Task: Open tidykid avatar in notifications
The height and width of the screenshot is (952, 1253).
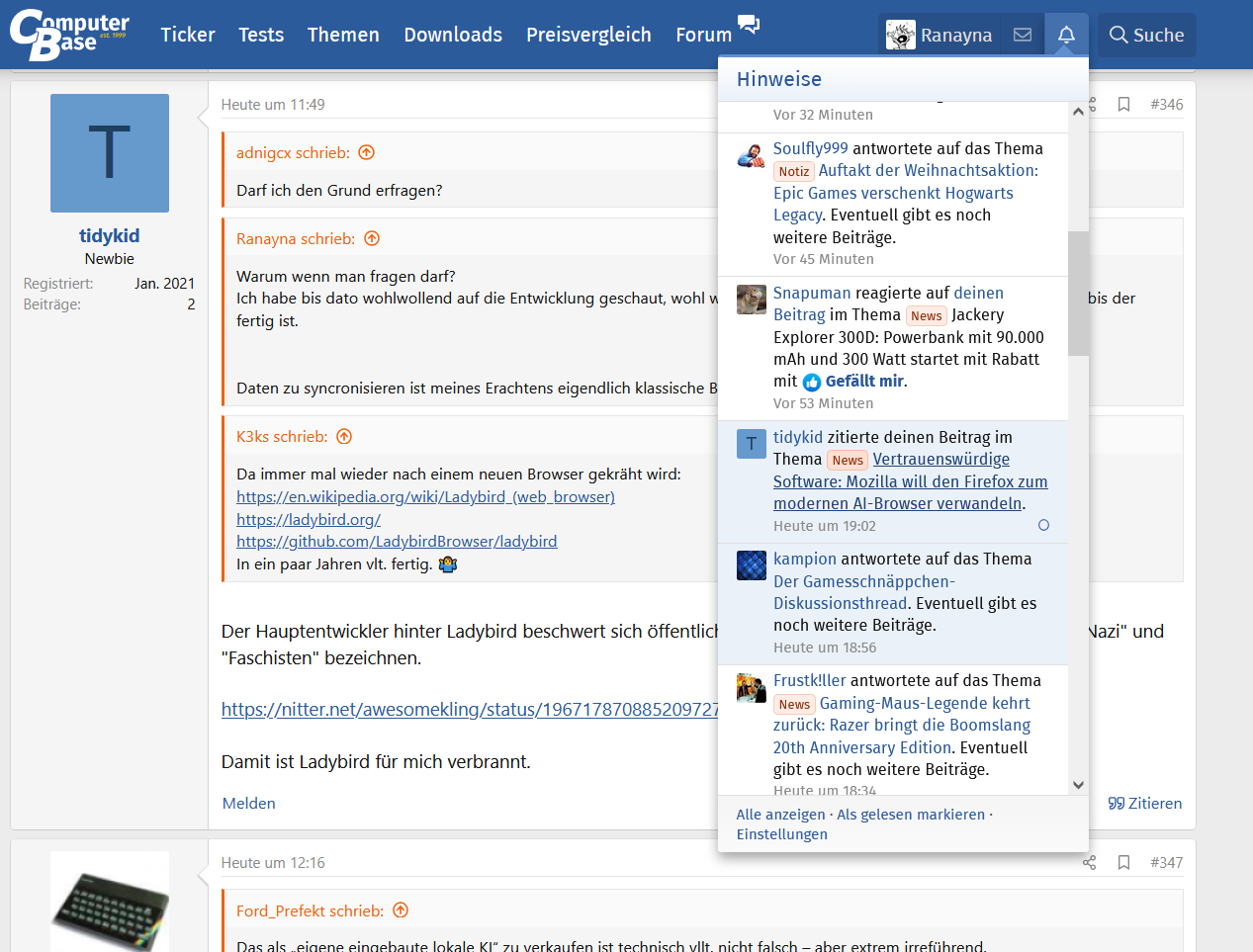Action: (752, 444)
